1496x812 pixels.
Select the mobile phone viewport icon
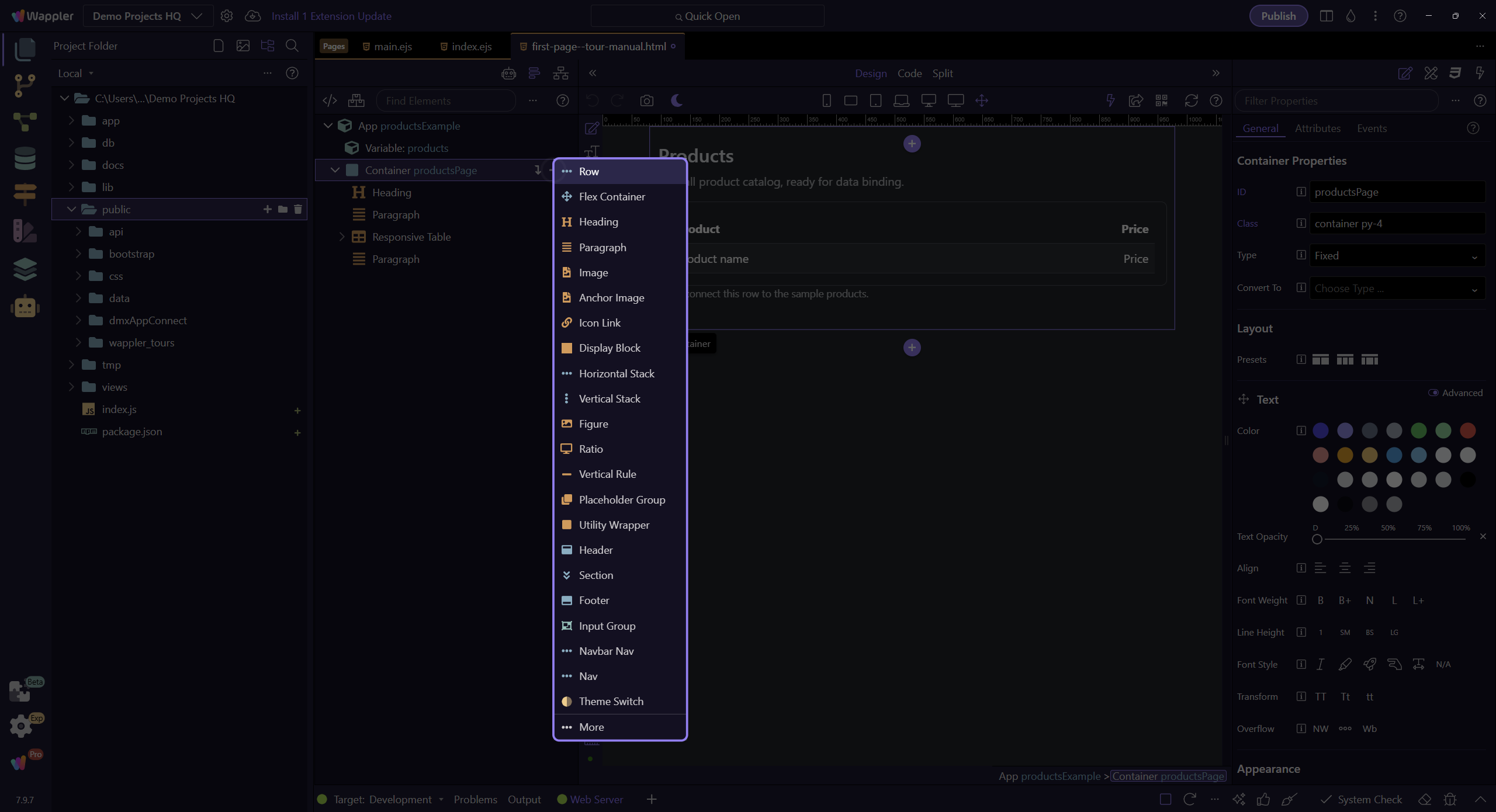pyautogui.click(x=826, y=100)
